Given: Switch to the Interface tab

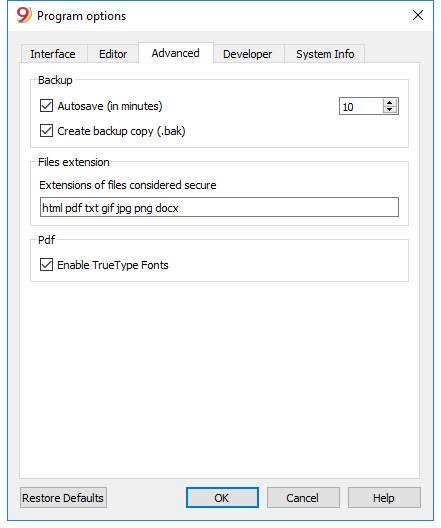Looking at the screenshot, I should tap(53, 54).
